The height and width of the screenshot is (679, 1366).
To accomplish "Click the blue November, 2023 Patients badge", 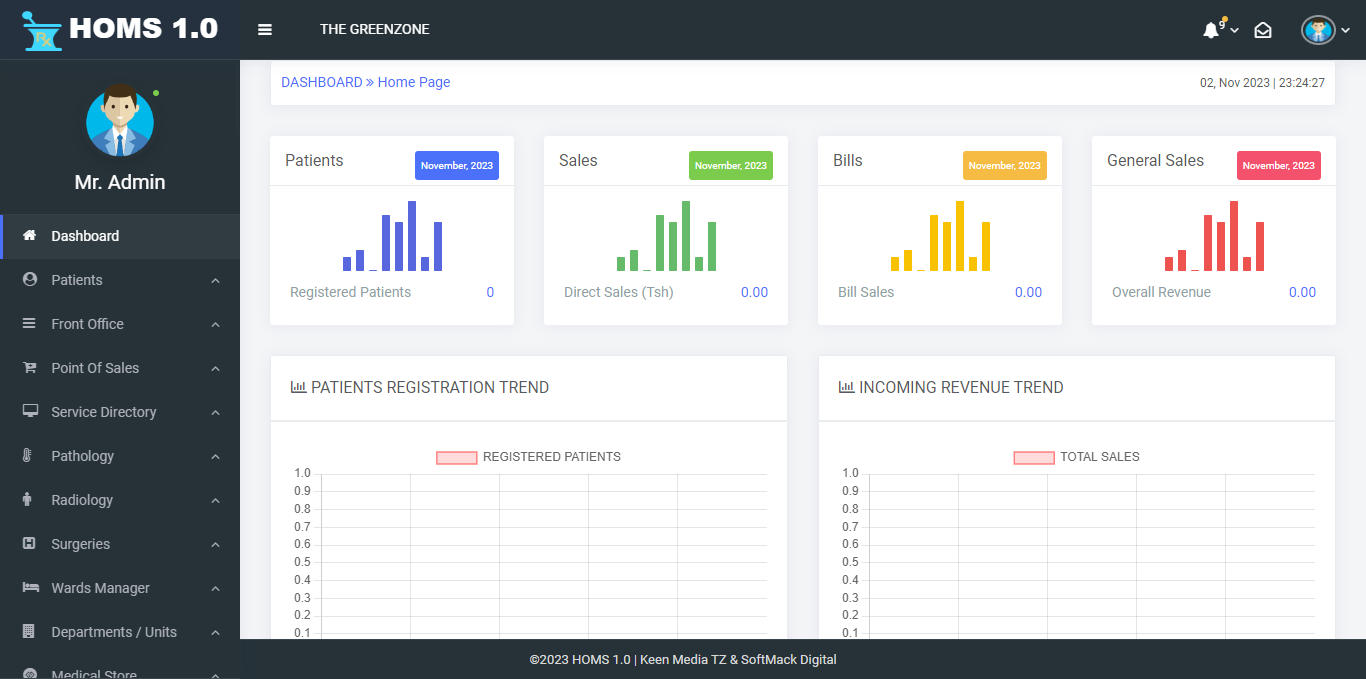I will 456,166.
